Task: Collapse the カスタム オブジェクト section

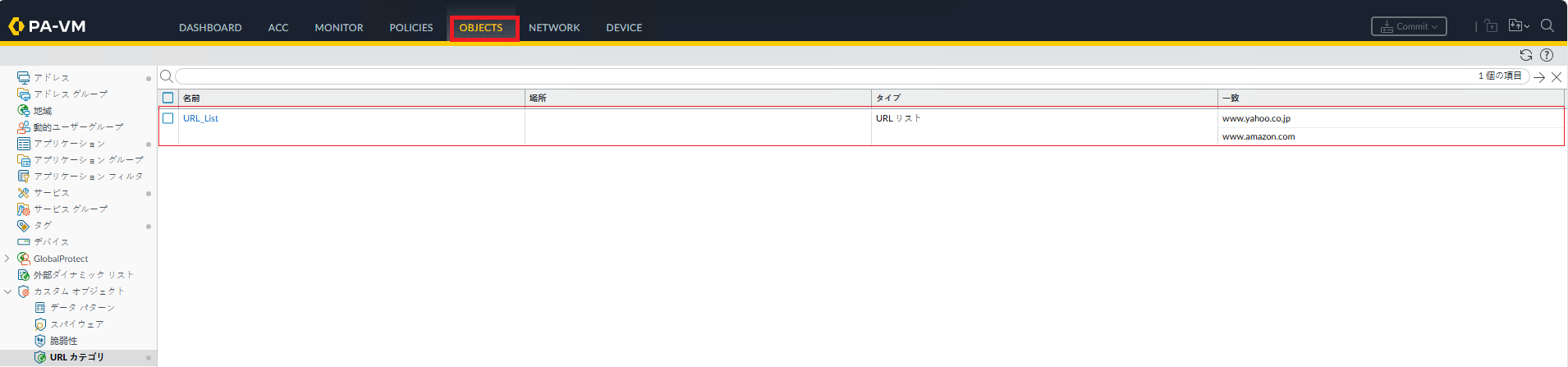Action: click(x=7, y=291)
